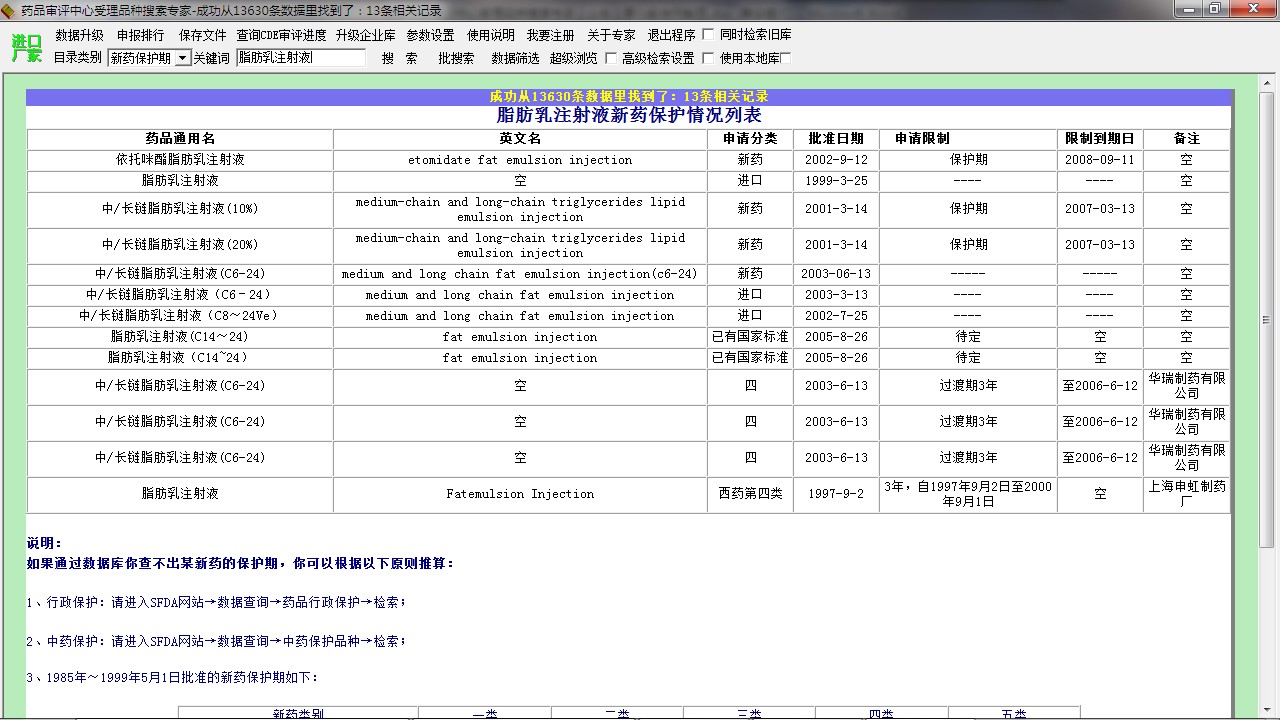Viewport: 1280px width, 720px height.
Task: Click the 2002-9-12 approval date cell
Action: tap(836, 160)
